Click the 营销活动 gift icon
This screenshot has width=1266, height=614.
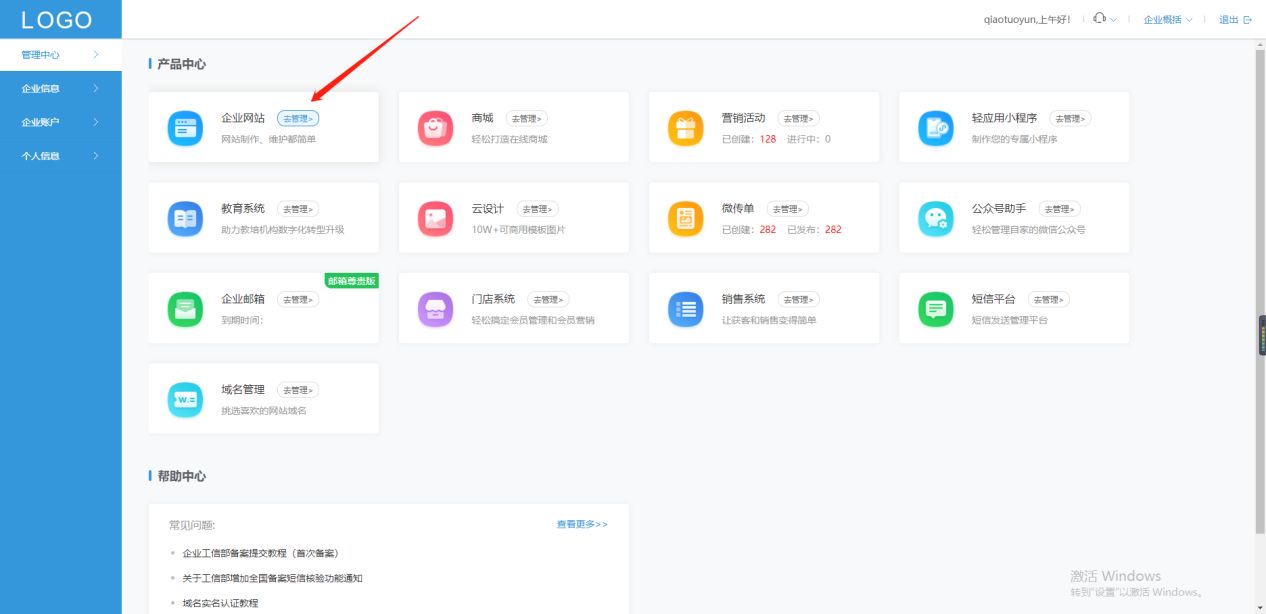click(685, 127)
